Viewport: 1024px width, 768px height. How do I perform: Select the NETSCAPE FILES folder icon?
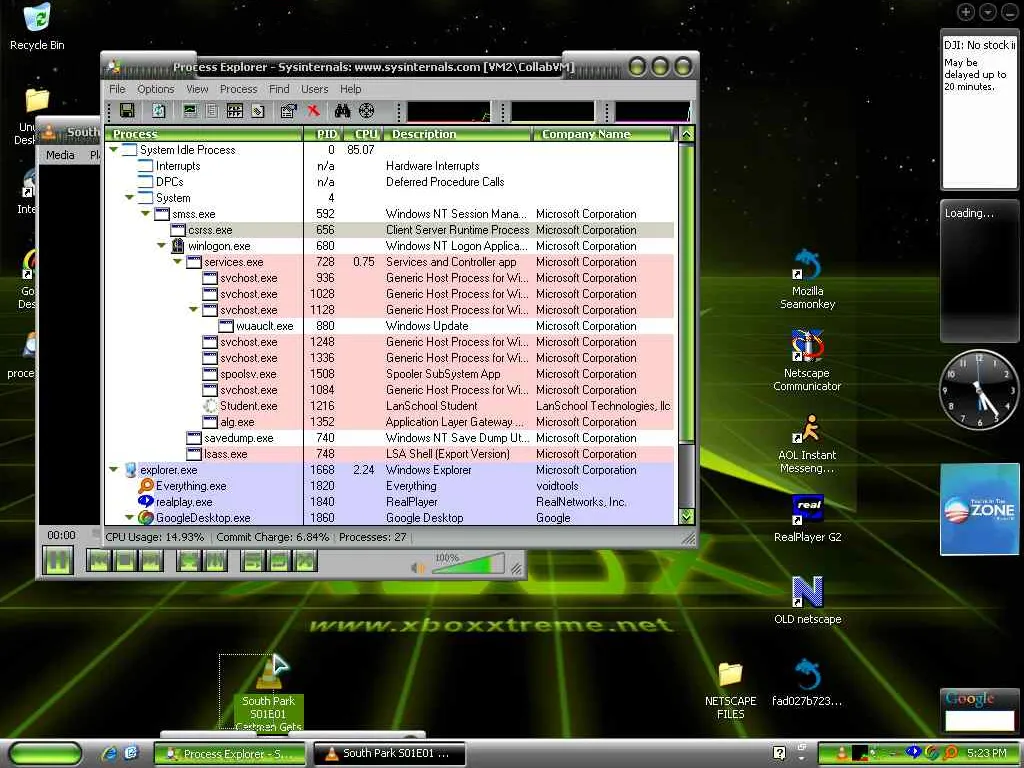pos(730,691)
